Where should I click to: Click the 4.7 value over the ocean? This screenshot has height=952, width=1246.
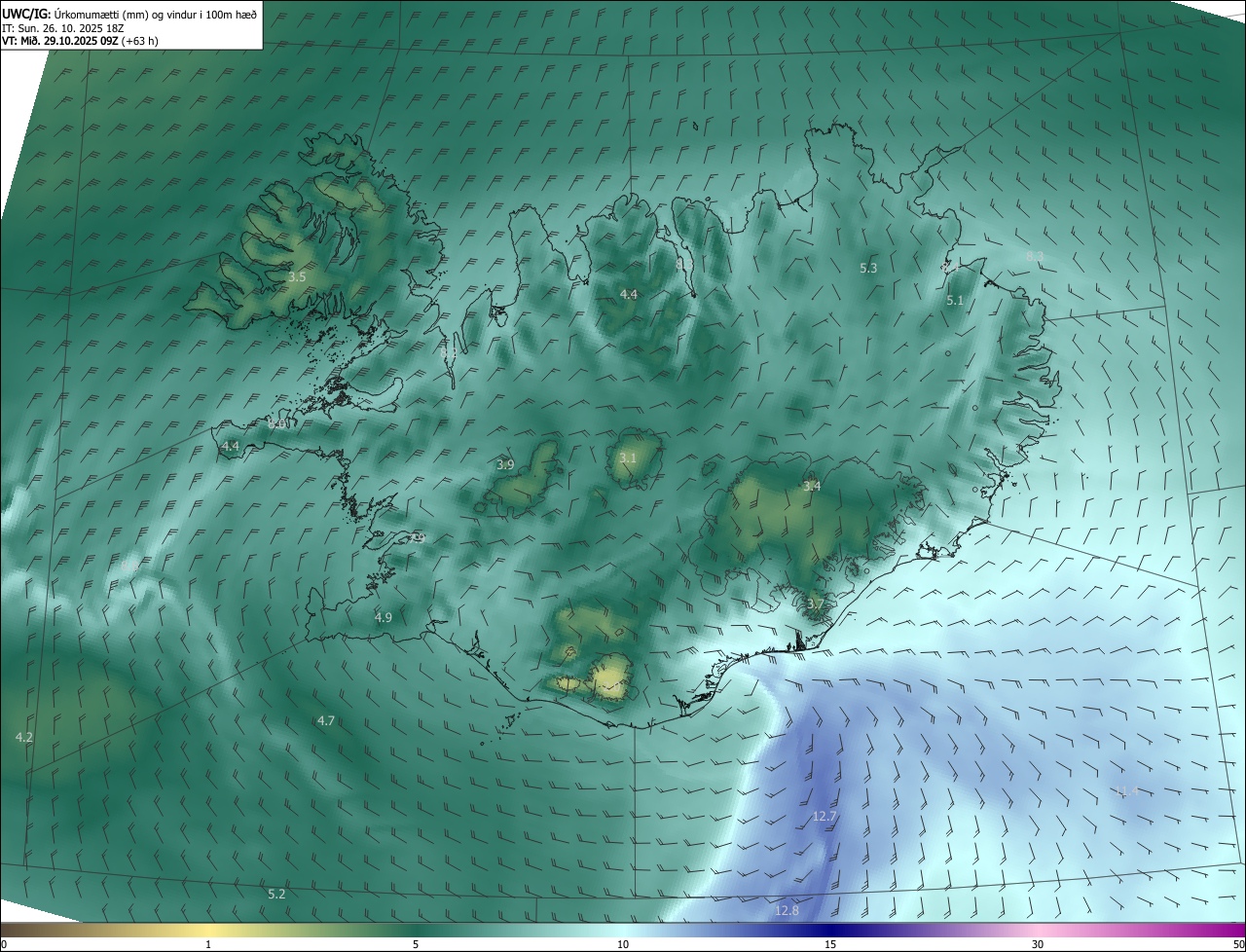click(326, 720)
